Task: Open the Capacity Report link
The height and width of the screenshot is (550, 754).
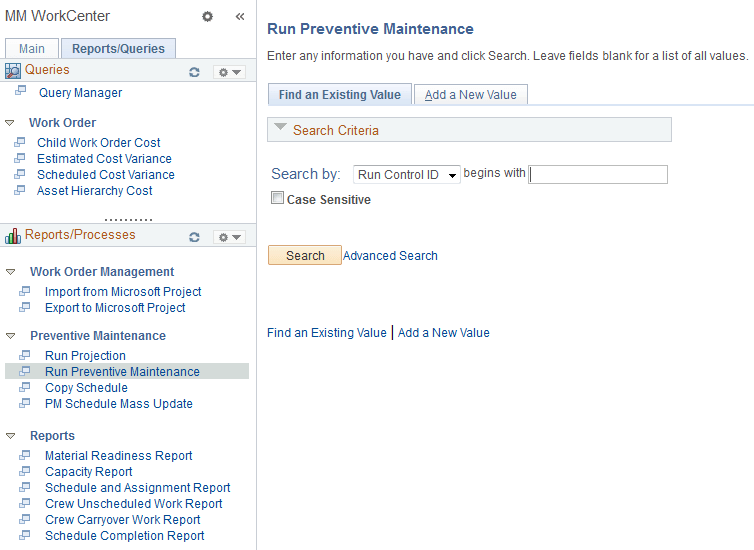Action: point(88,472)
